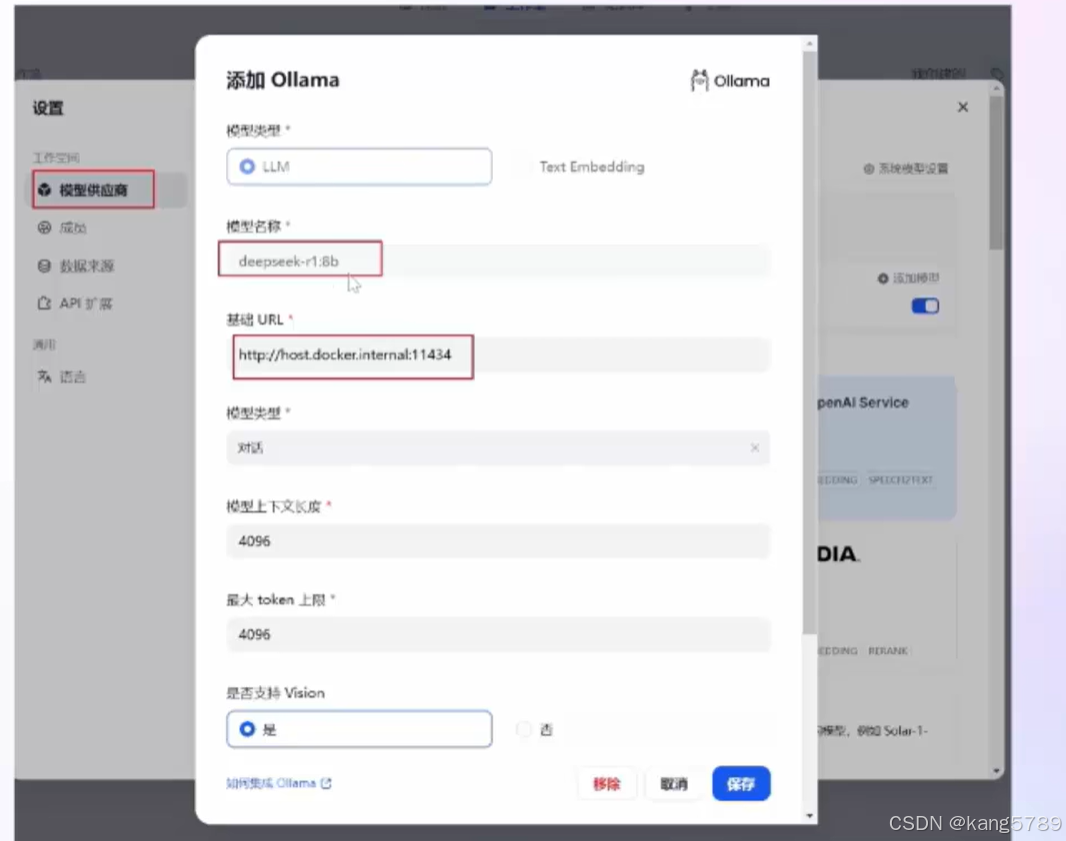
Task: Open 系统模型设置 in settings panel
Action: (x=906, y=169)
